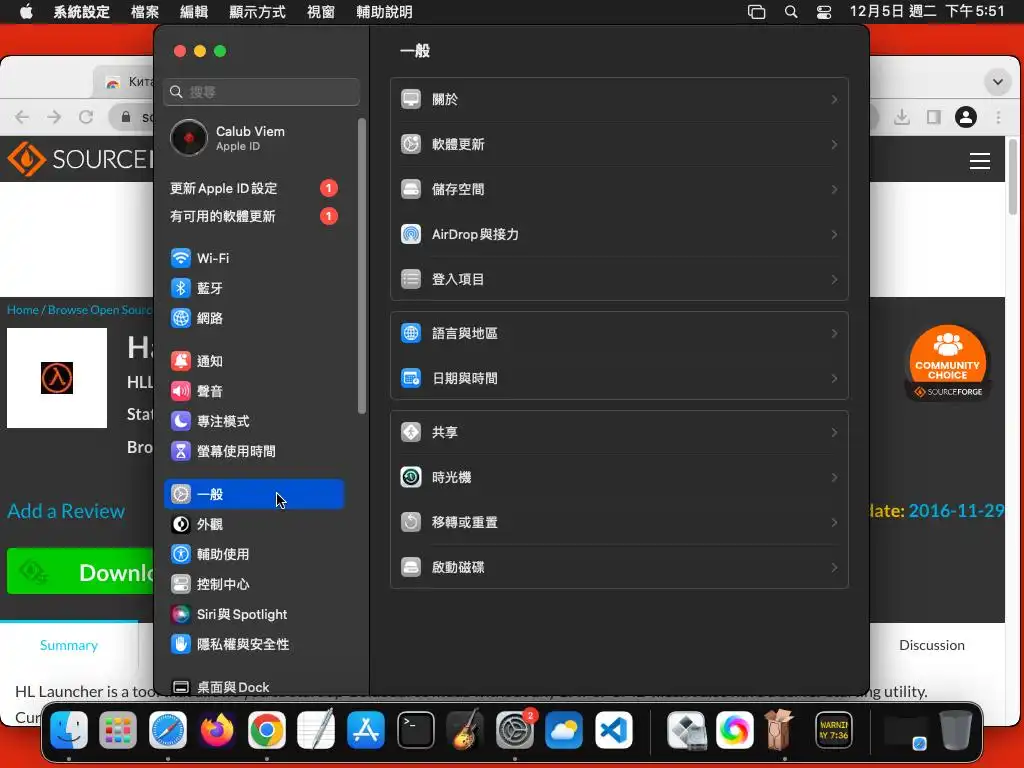Screen dimensions: 1024x768
Task: Open the 視窗 menu
Action: coord(321,12)
